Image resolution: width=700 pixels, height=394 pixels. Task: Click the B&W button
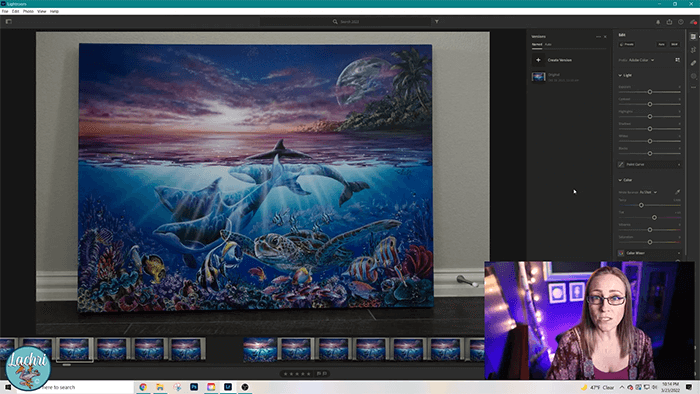tap(674, 44)
